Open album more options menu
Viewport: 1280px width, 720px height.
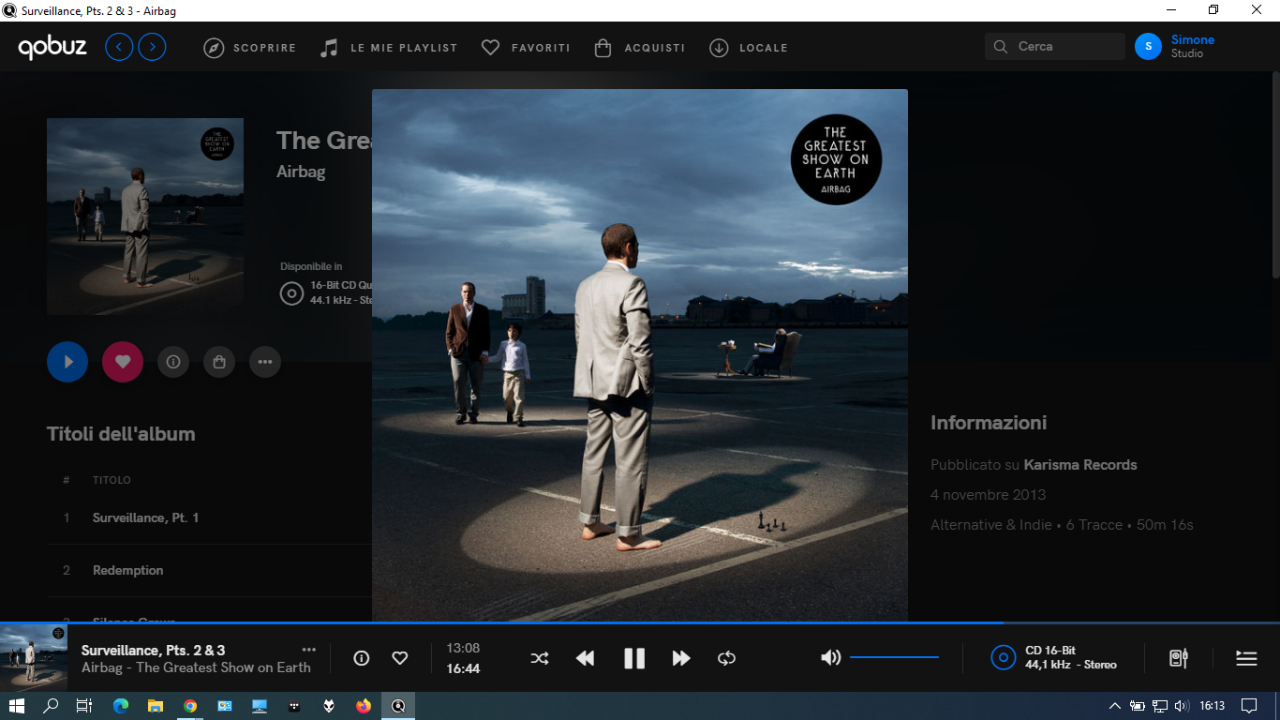click(265, 362)
